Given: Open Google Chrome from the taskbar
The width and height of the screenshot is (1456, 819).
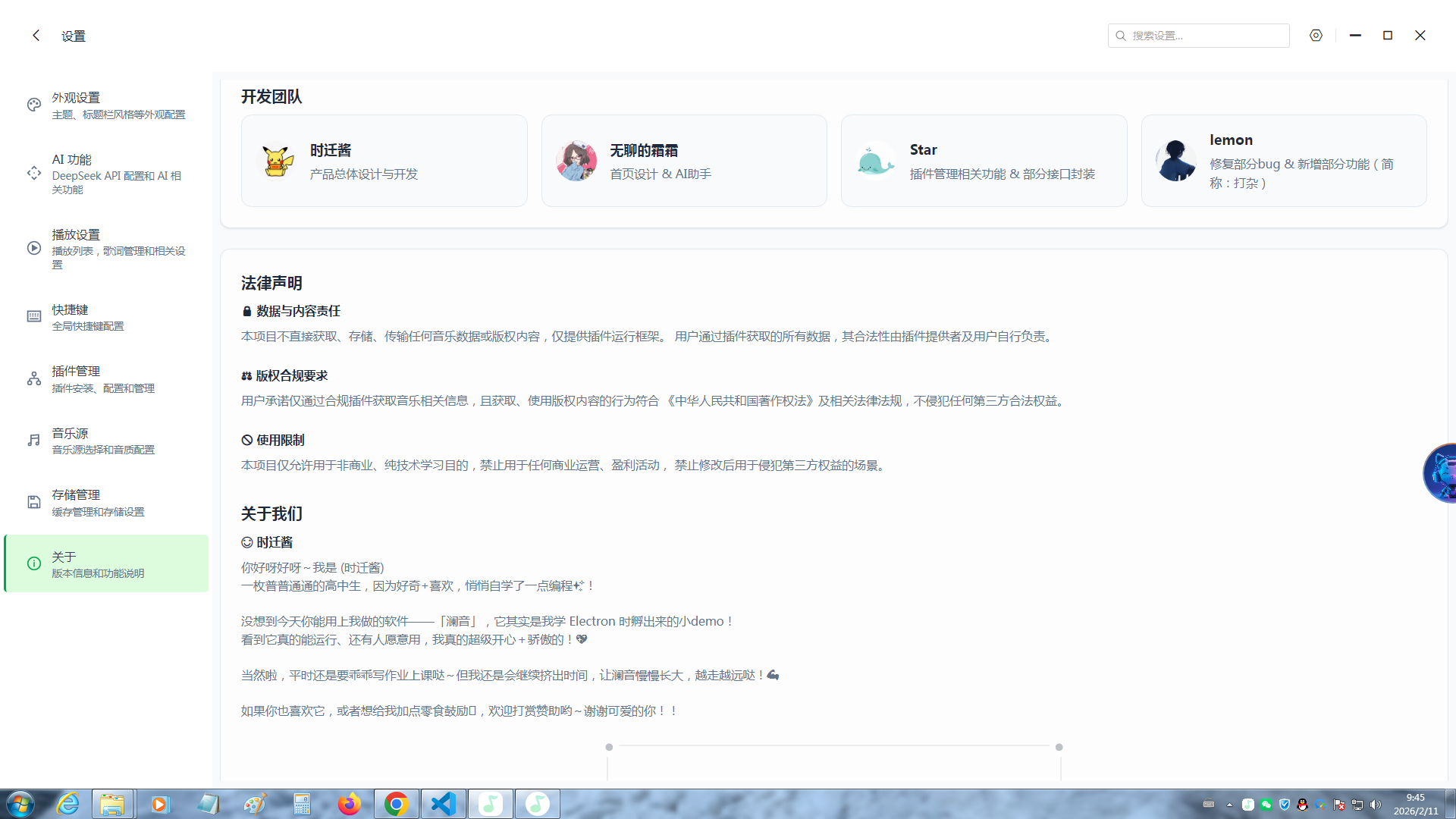Looking at the screenshot, I should point(396,804).
